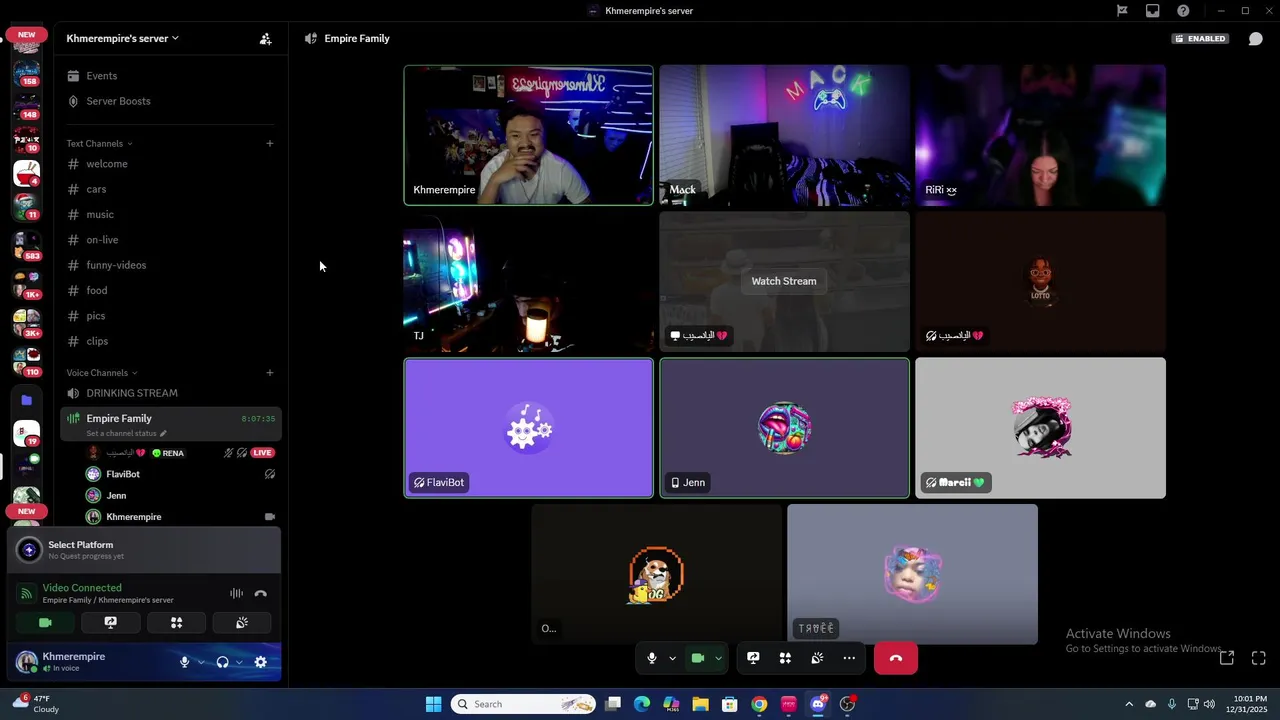Mute microphone in the bottom call bar

point(652,658)
